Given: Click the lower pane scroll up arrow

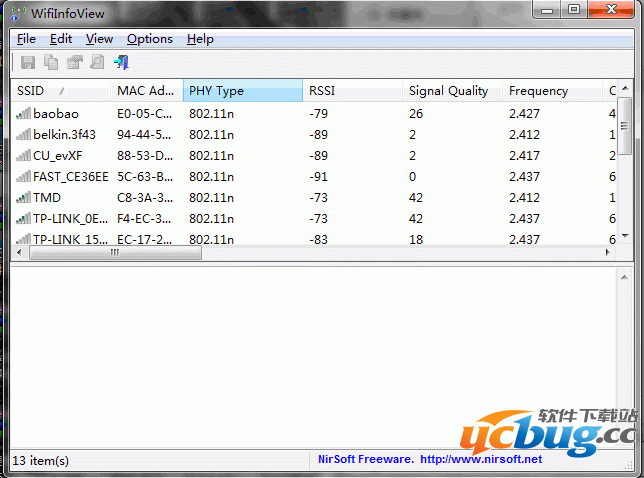Looking at the screenshot, I should pyautogui.click(x=625, y=277).
